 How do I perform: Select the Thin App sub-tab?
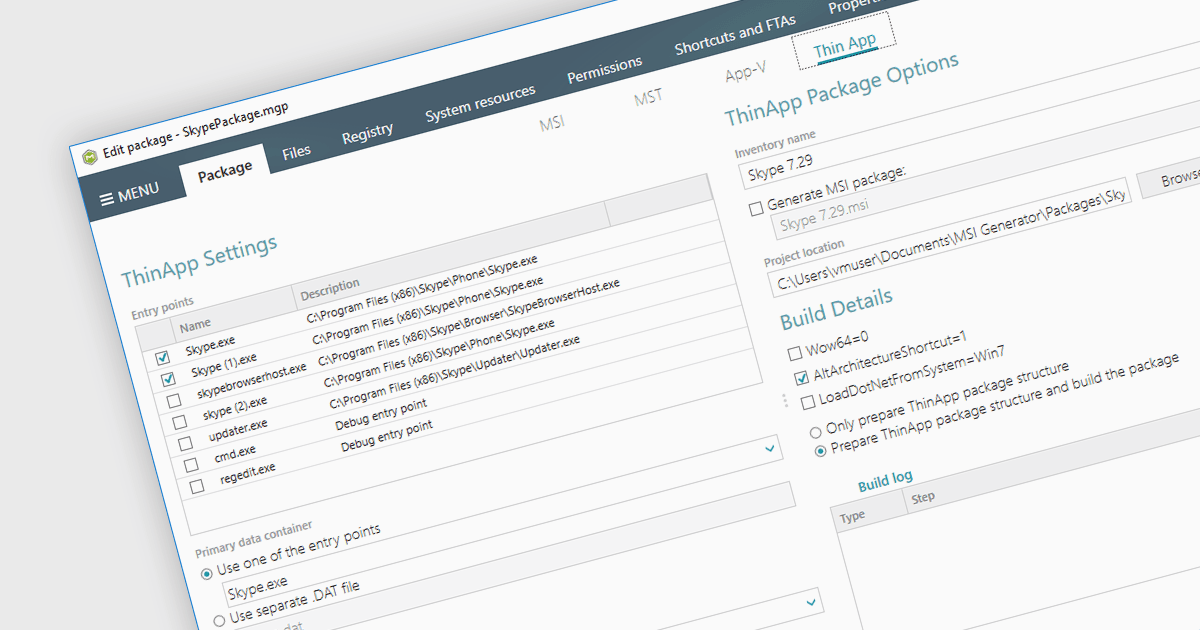click(845, 46)
